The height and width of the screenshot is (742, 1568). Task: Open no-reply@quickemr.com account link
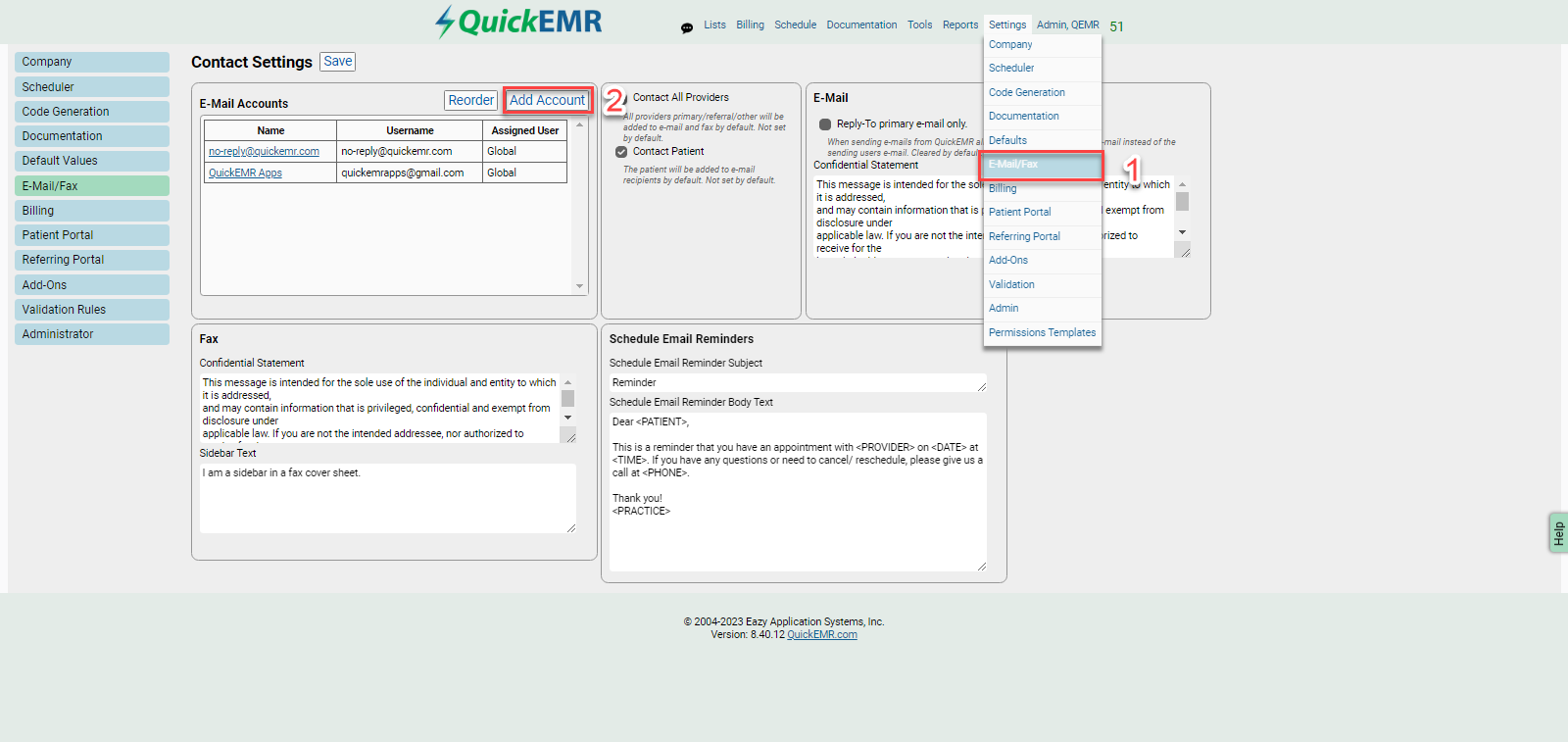264,152
